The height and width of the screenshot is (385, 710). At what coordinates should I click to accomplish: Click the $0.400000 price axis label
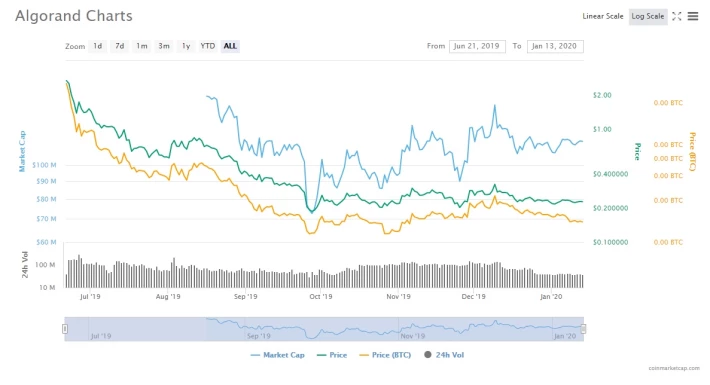click(x=610, y=174)
